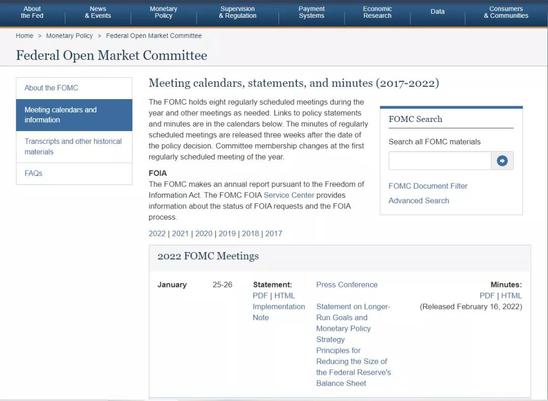Focus the Search all FOMC materials field
This screenshot has height=401, width=548.
pyautogui.click(x=440, y=161)
